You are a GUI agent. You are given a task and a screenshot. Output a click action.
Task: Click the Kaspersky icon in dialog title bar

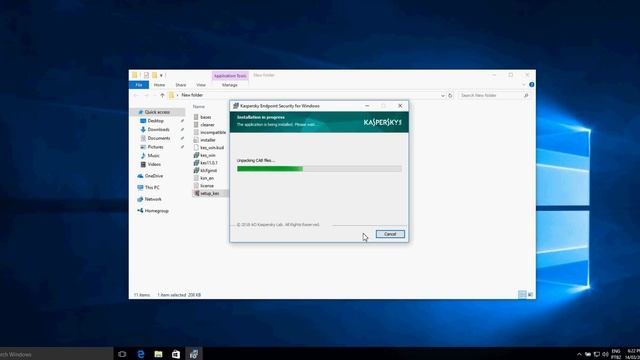tap(236, 106)
